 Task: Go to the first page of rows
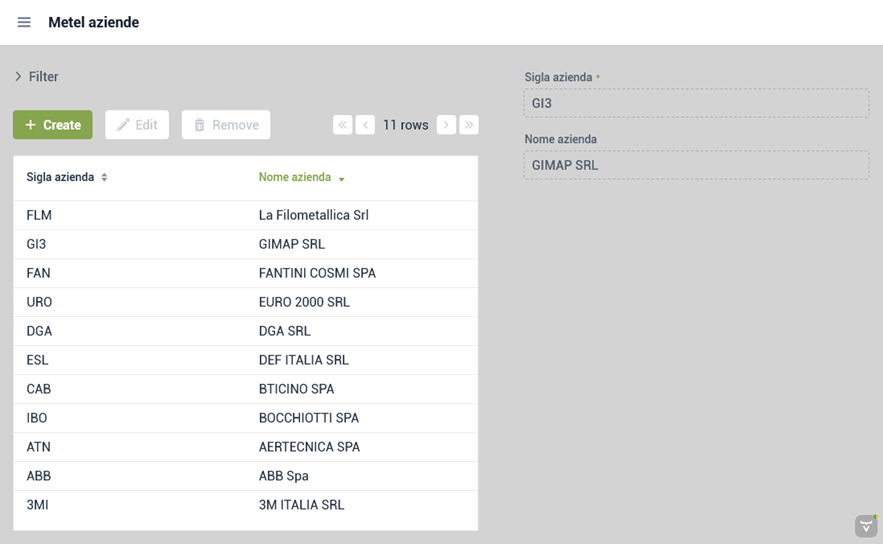342,125
